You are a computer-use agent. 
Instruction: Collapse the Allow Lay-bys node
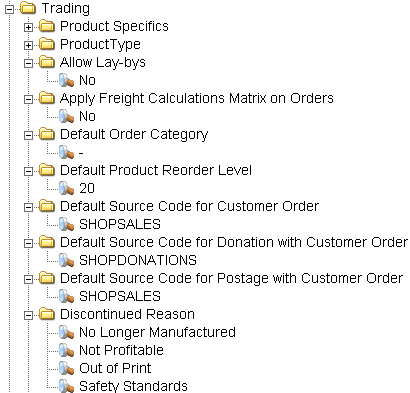coord(29,63)
